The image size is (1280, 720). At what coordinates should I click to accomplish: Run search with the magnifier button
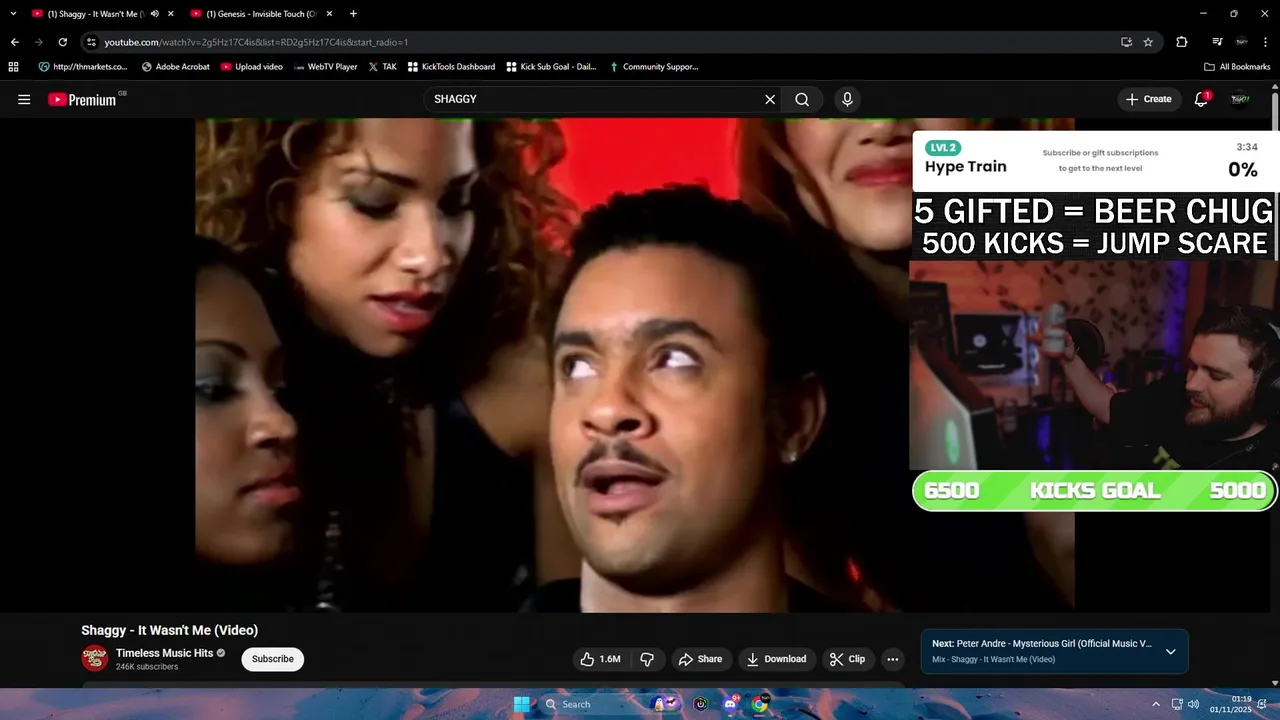coord(802,99)
